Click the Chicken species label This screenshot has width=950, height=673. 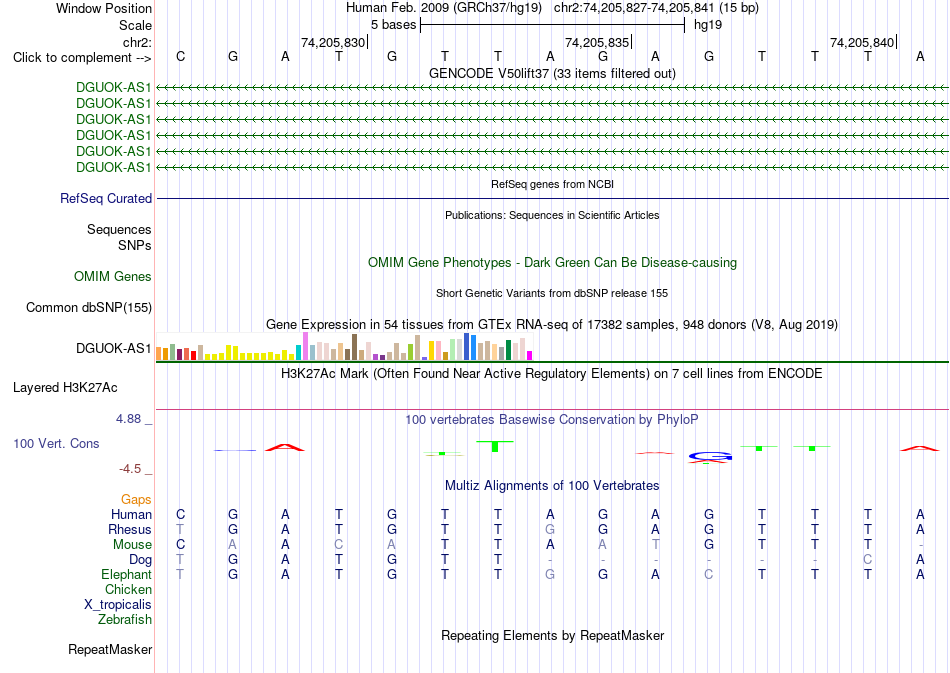[128, 589]
